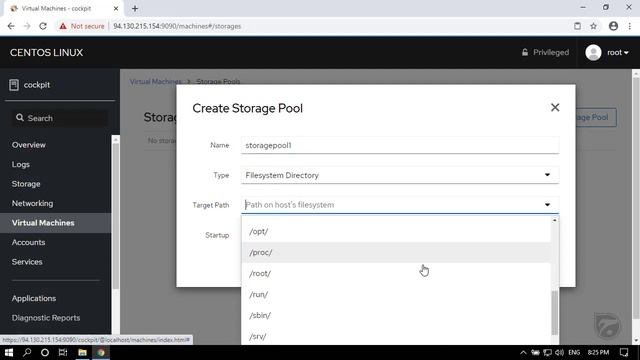Click the network icon in system tray
The height and width of the screenshot is (360, 640).
(x=547, y=352)
